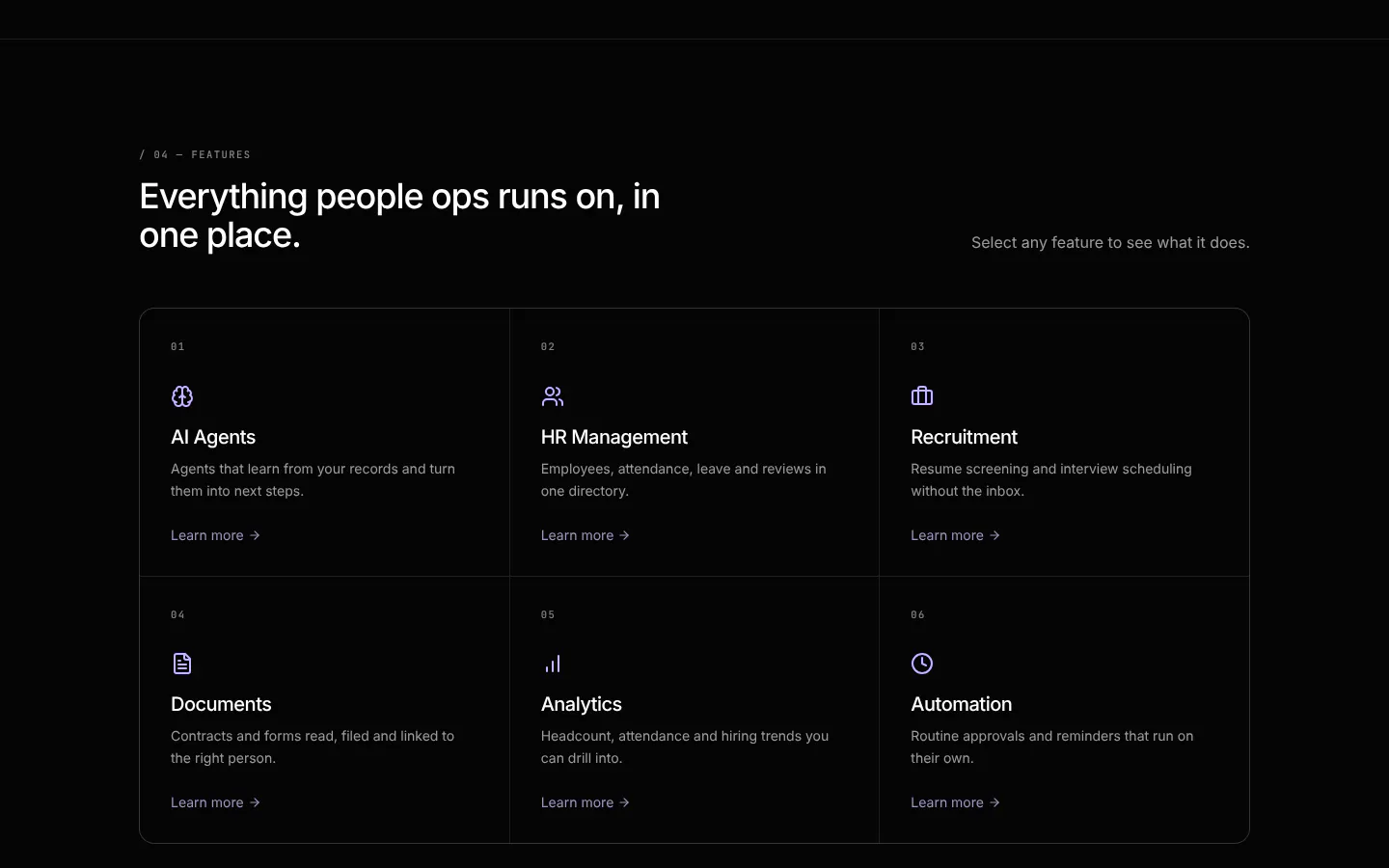Click card number 04 label
The height and width of the screenshot is (868, 1389).
pos(177,614)
